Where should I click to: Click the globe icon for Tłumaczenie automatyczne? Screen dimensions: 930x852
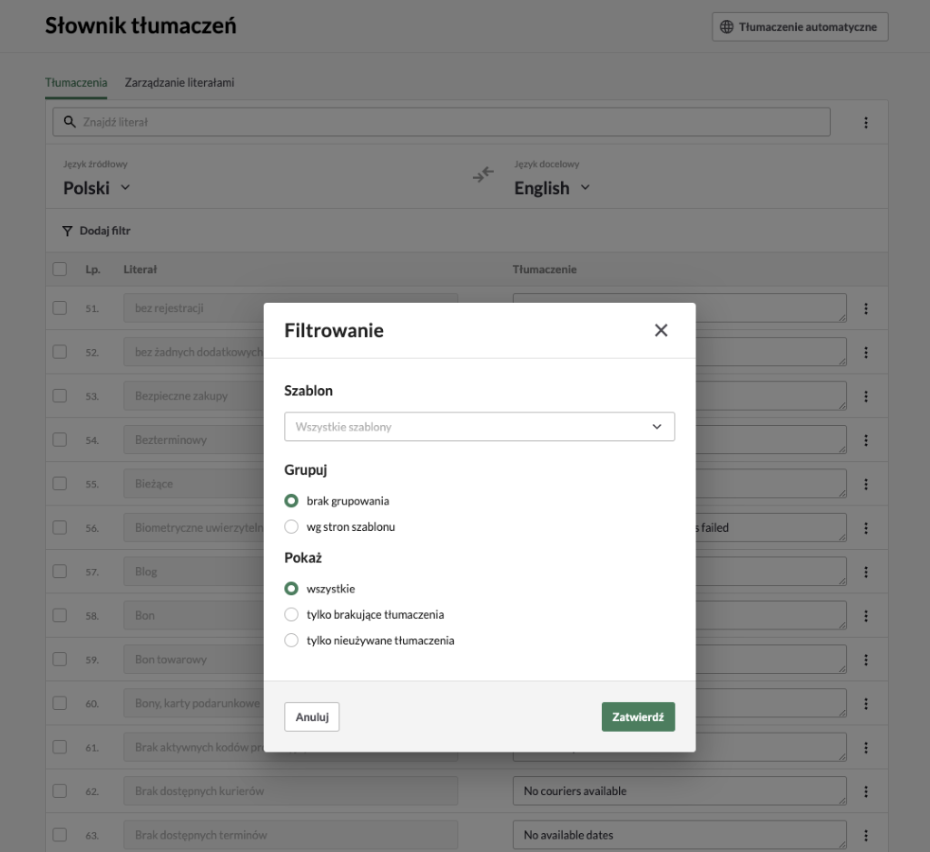pos(727,27)
